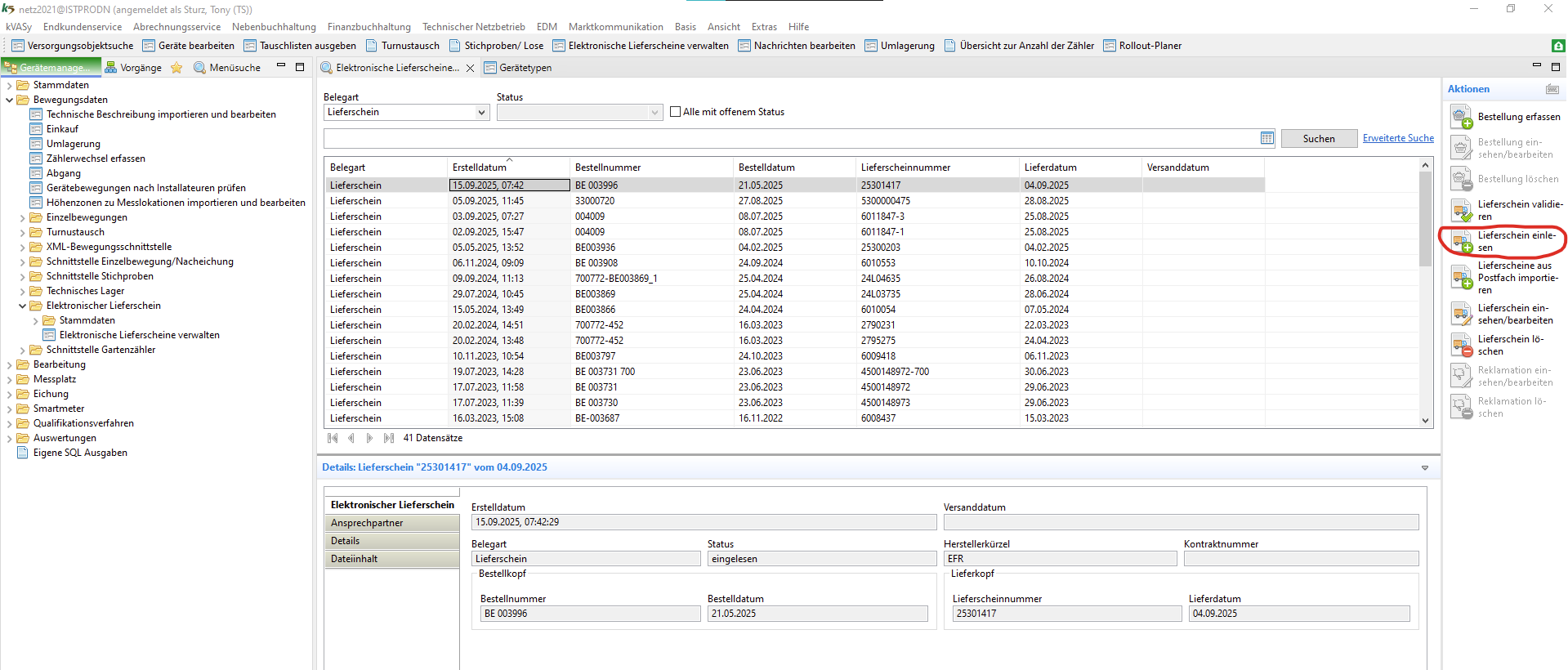Click the Lieferschein löschen icon
Screen dimensions: 1568x670
pyautogui.click(x=1461, y=346)
